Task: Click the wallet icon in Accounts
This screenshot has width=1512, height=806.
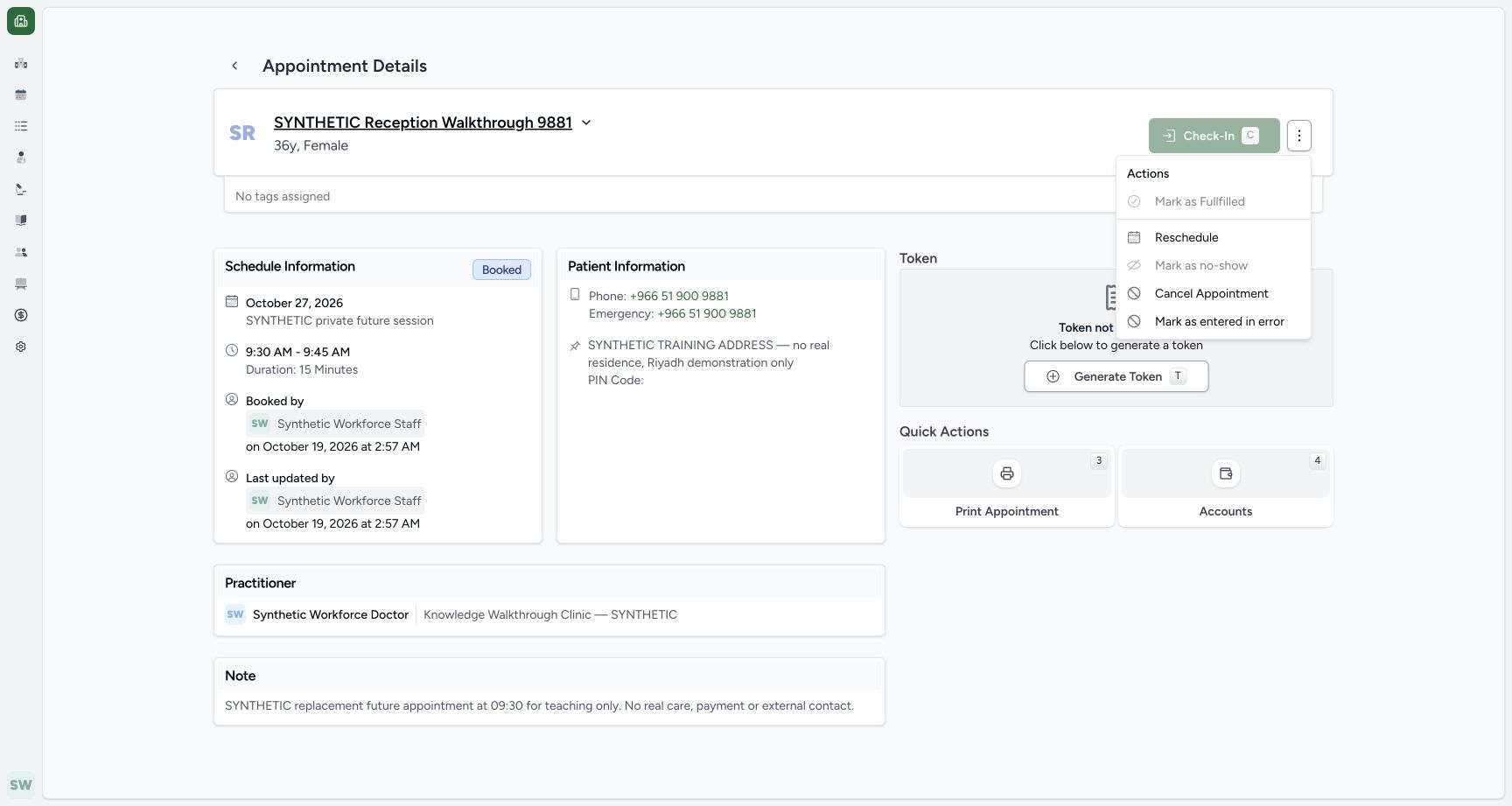Action: coord(1226,473)
